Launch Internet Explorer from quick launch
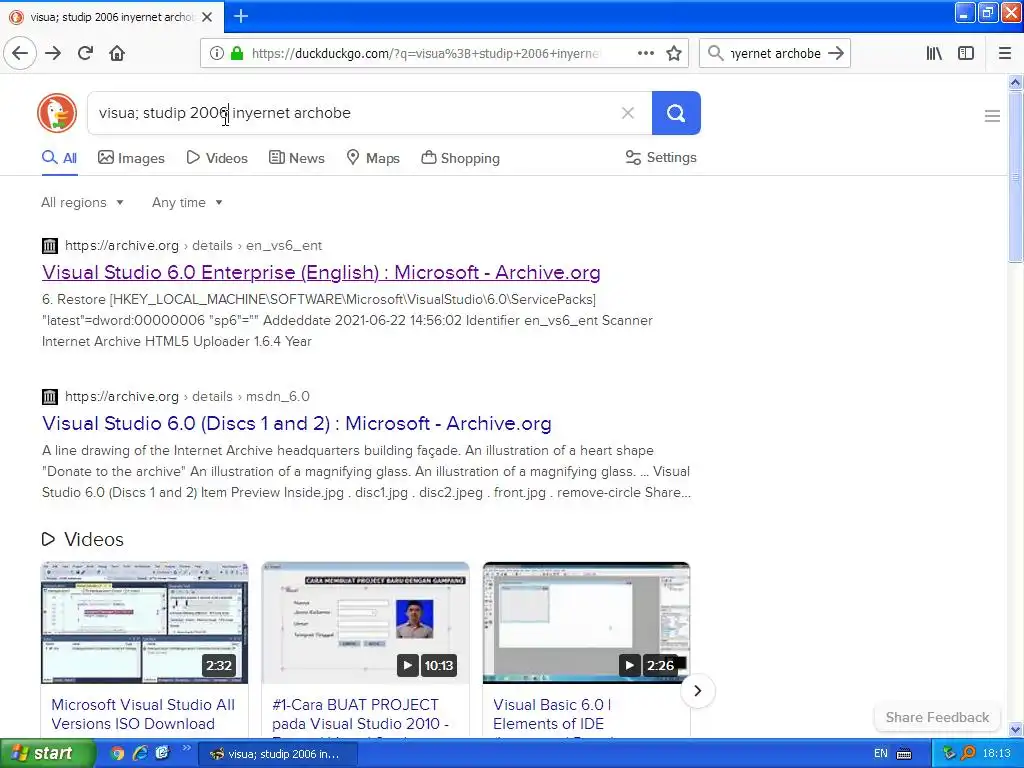The width and height of the screenshot is (1024, 768). [x=140, y=754]
